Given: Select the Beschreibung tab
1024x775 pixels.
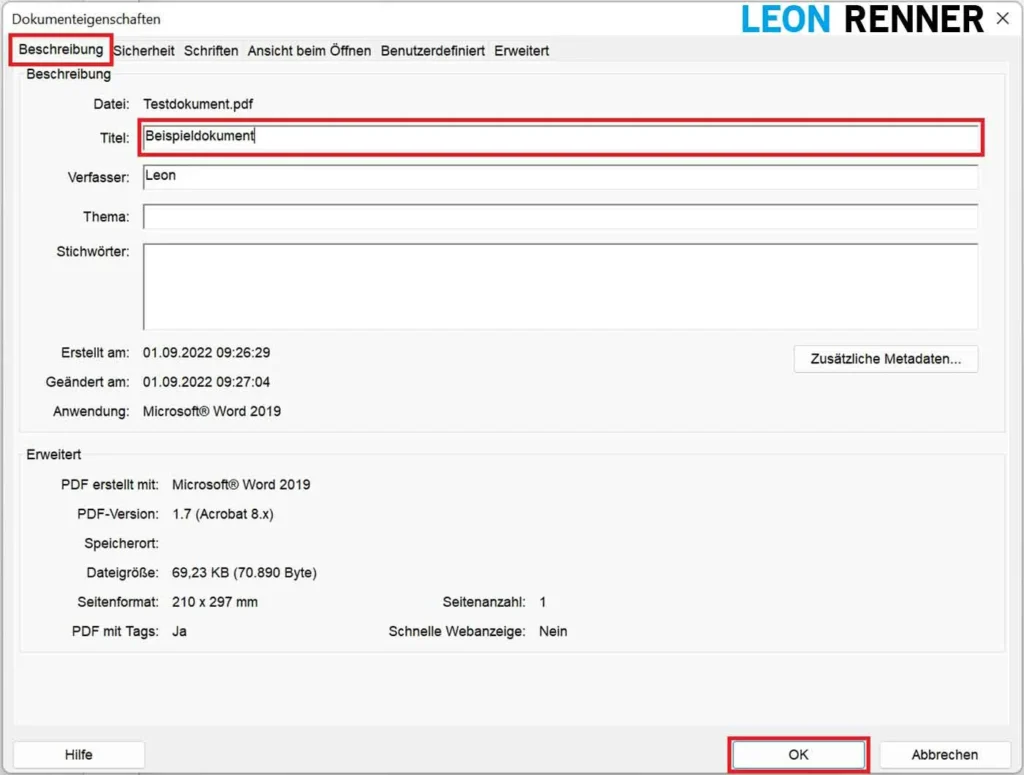Looking at the screenshot, I should click(61, 49).
